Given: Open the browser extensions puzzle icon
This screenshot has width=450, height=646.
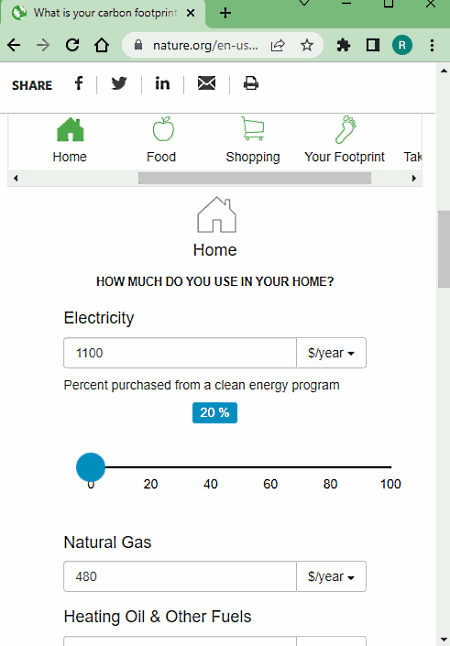Looking at the screenshot, I should click(x=343, y=45).
